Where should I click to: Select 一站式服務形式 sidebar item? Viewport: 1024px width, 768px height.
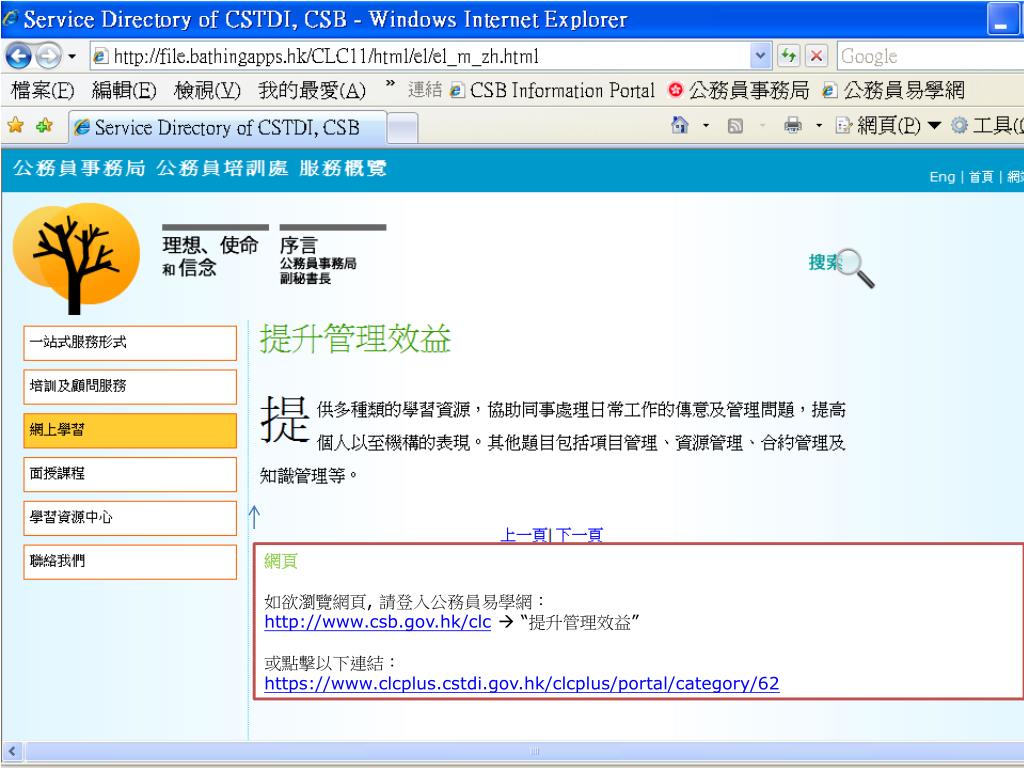tap(130, 343)
